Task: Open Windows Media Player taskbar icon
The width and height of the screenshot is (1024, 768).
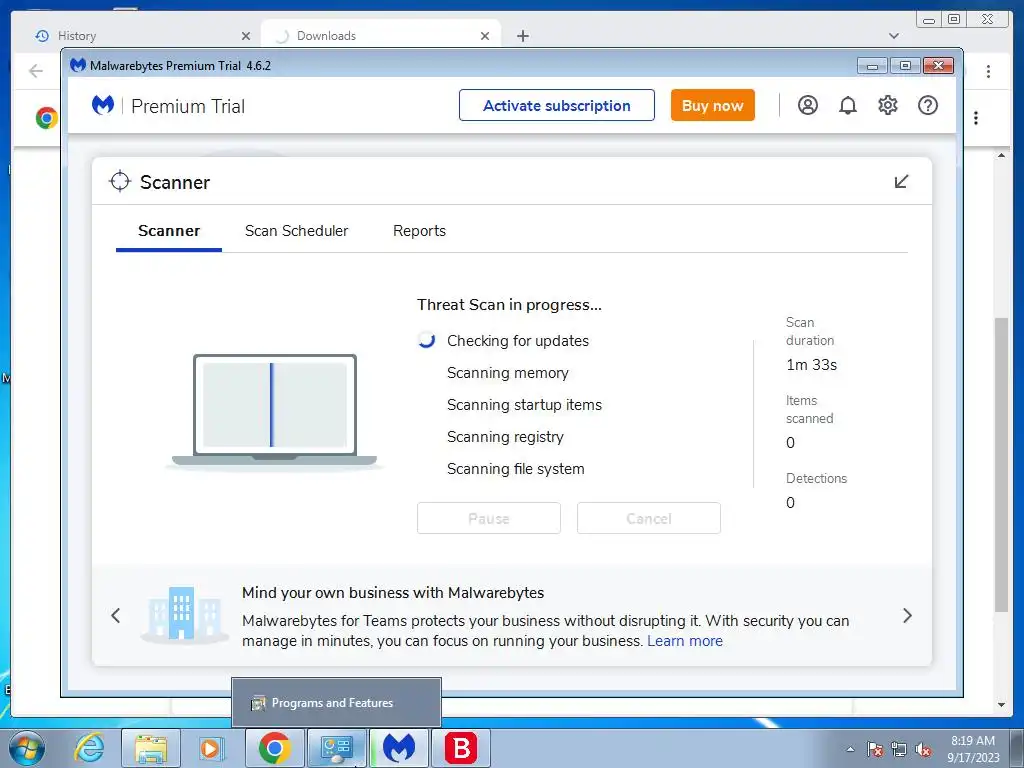Action: click(x=210, y=748)
